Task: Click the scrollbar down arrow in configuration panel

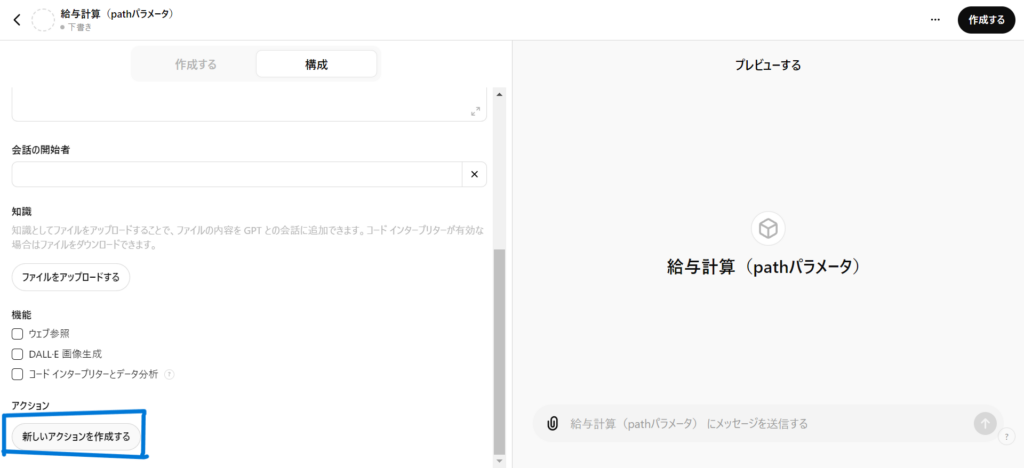Action: pyautogui.click(x=500, y=461)
